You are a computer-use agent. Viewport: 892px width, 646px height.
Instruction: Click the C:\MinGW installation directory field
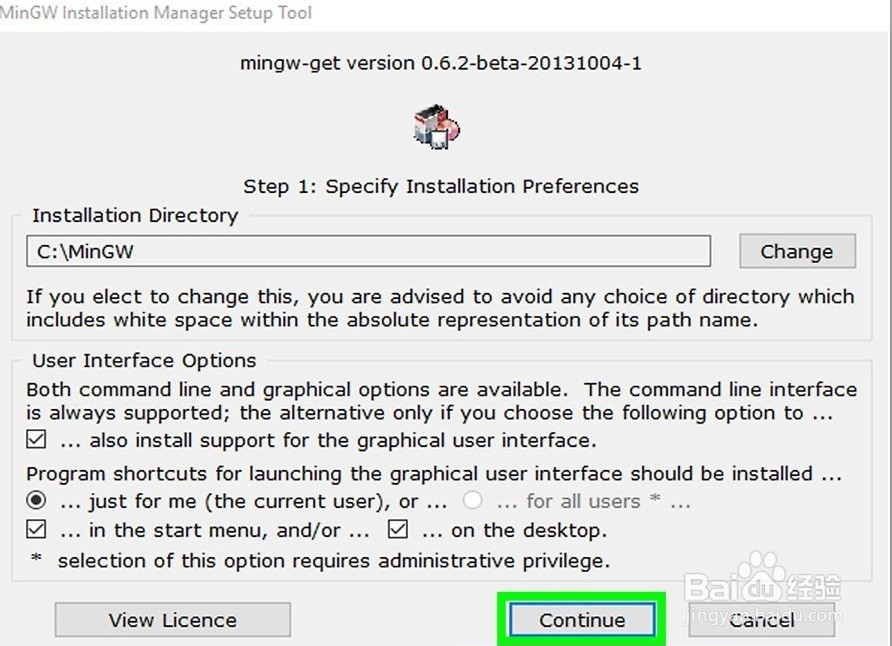tap(368, 251)
